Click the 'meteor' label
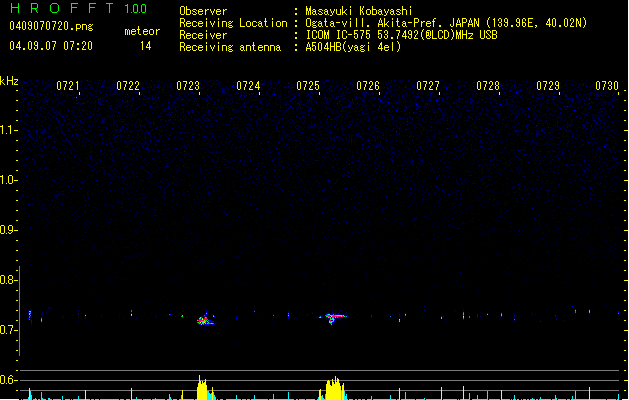Screen dimensions: 629x400 [x=142, y=31]
